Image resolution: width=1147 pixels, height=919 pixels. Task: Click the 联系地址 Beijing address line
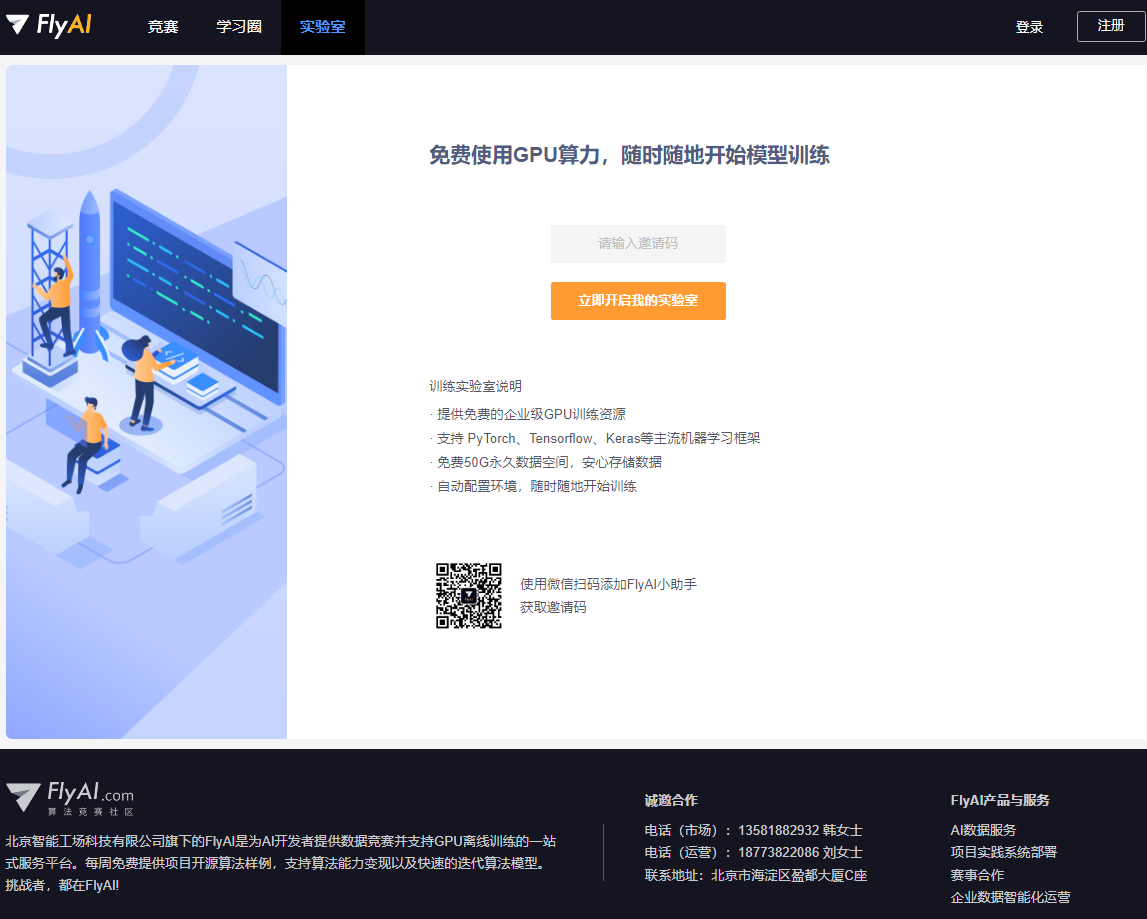point(756,875)
